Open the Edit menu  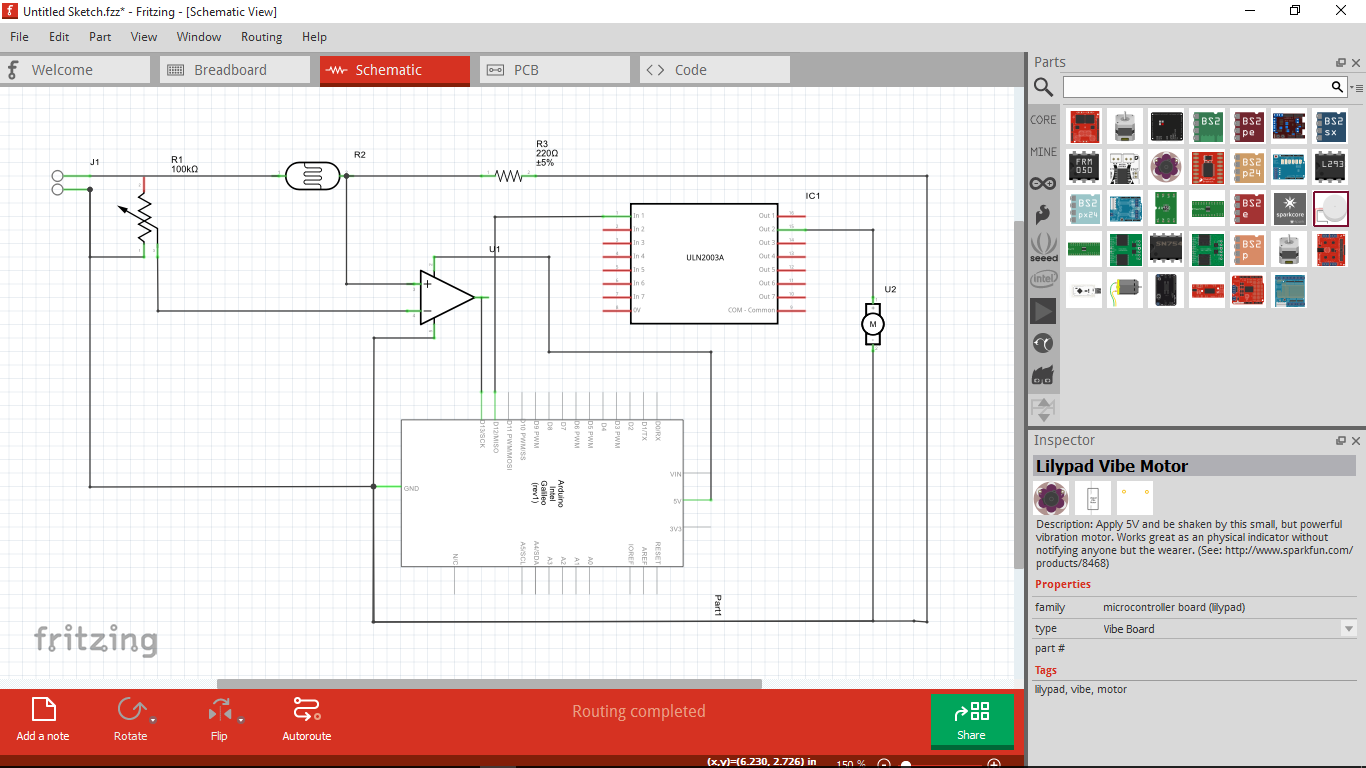pos(59,36)
